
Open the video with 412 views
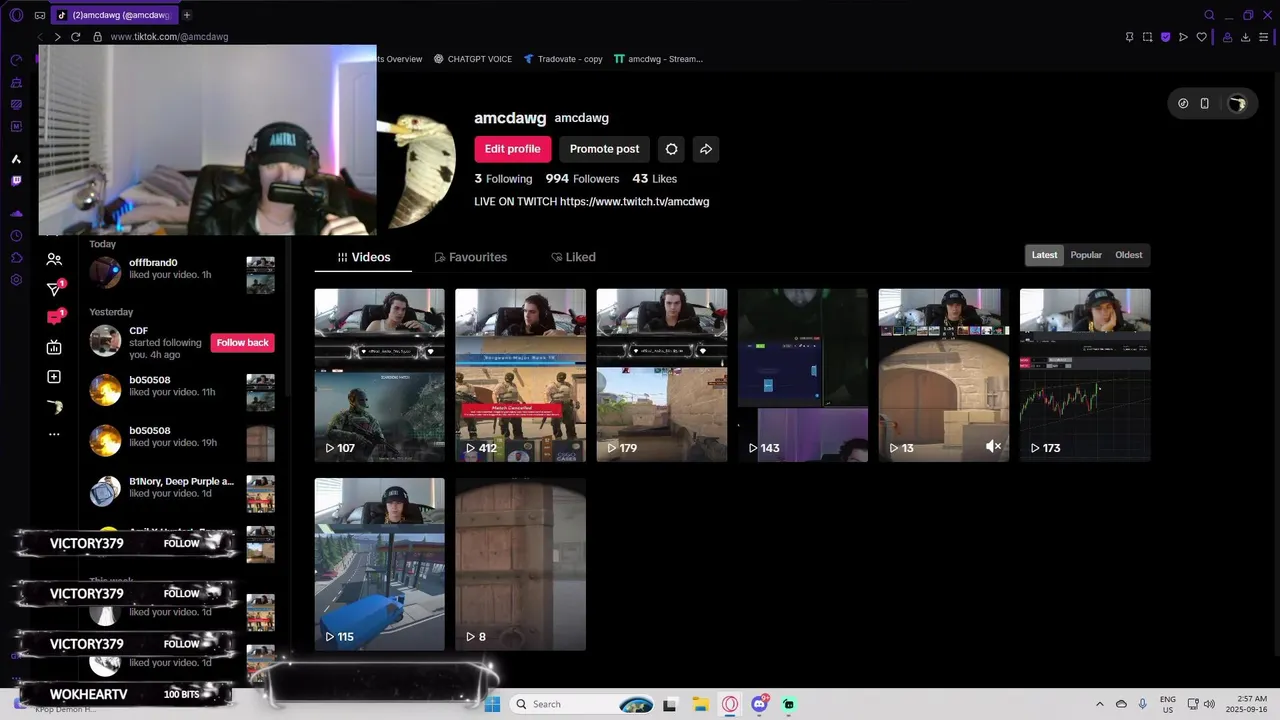tap(520, 375)
